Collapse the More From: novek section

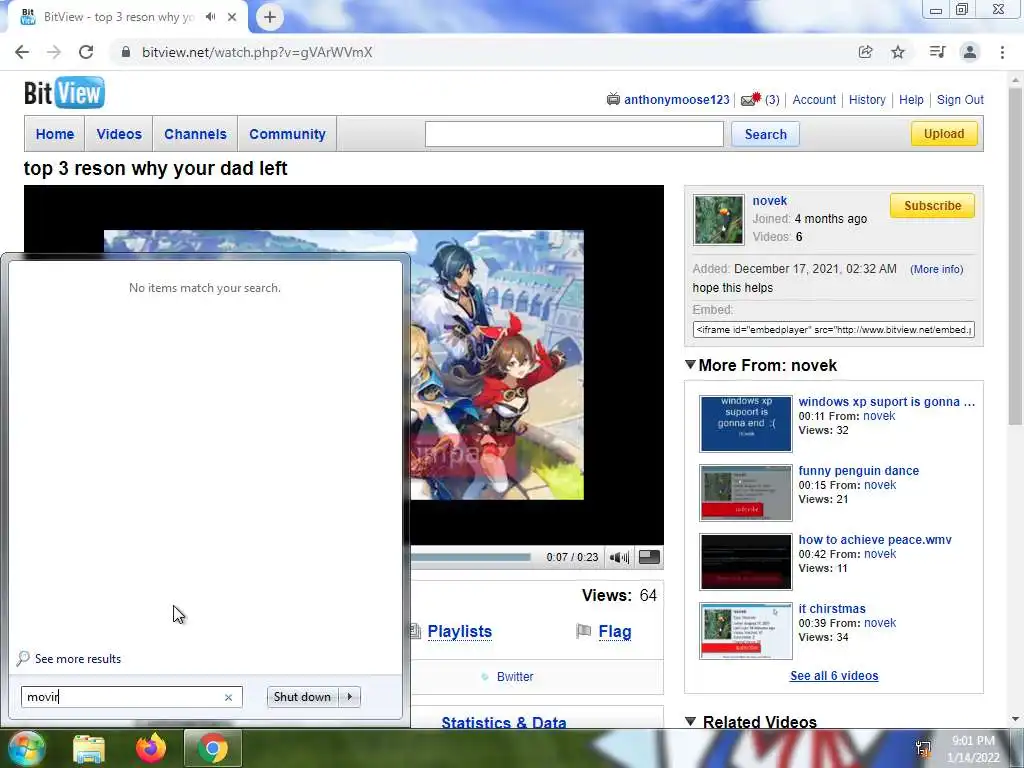coord(690,364)
